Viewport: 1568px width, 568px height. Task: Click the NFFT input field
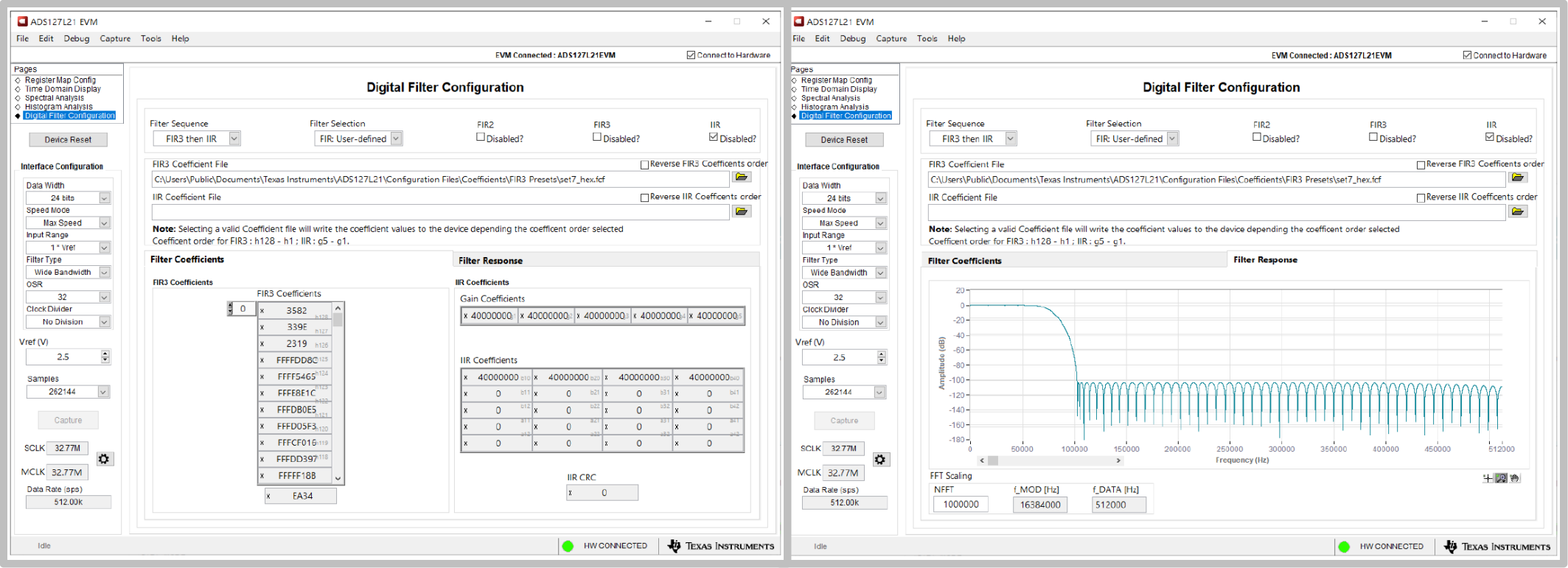[x=961, y=505]
